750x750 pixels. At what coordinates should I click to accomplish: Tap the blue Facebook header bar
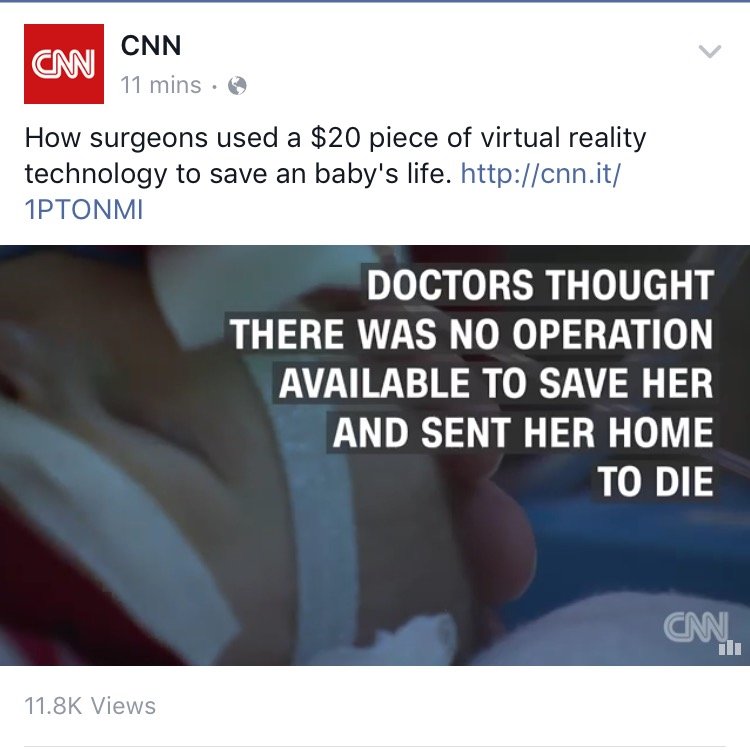(375, 1)
